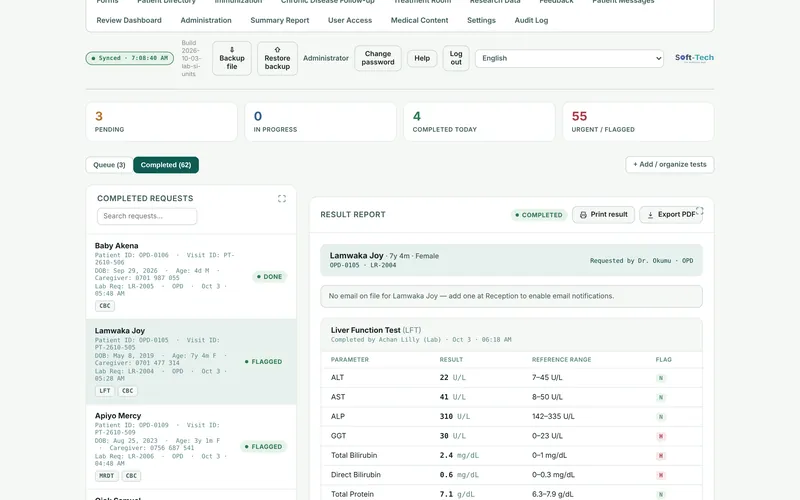
Task: Click the download icon in Export PDF
Action: tap(651, 215)
